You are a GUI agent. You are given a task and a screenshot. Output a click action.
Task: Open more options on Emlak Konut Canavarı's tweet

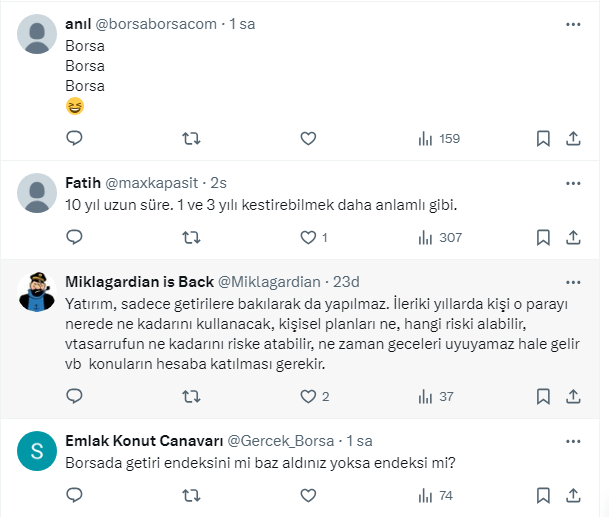click(x=572, y=440)
